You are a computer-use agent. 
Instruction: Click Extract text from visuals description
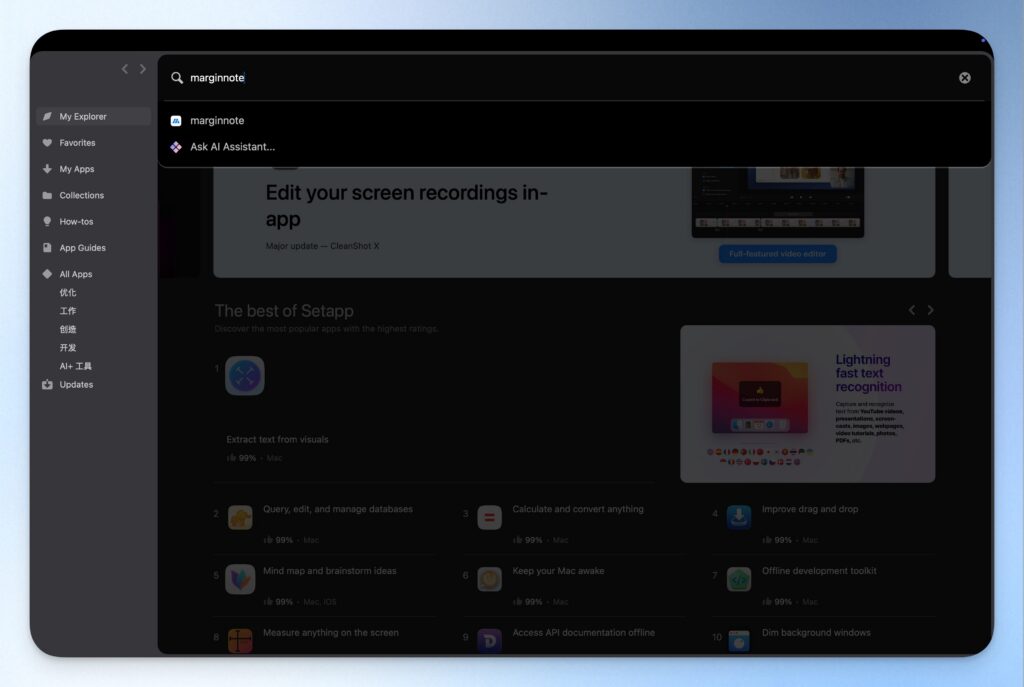277,439
